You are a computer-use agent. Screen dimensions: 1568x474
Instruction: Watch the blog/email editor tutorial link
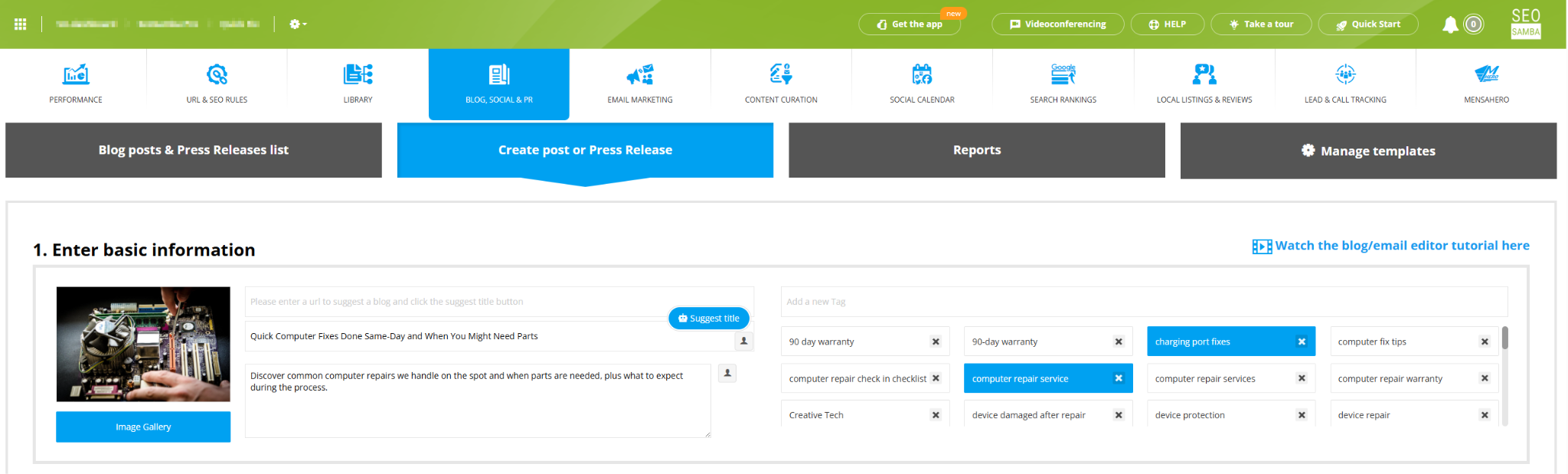pos(1391,246)
